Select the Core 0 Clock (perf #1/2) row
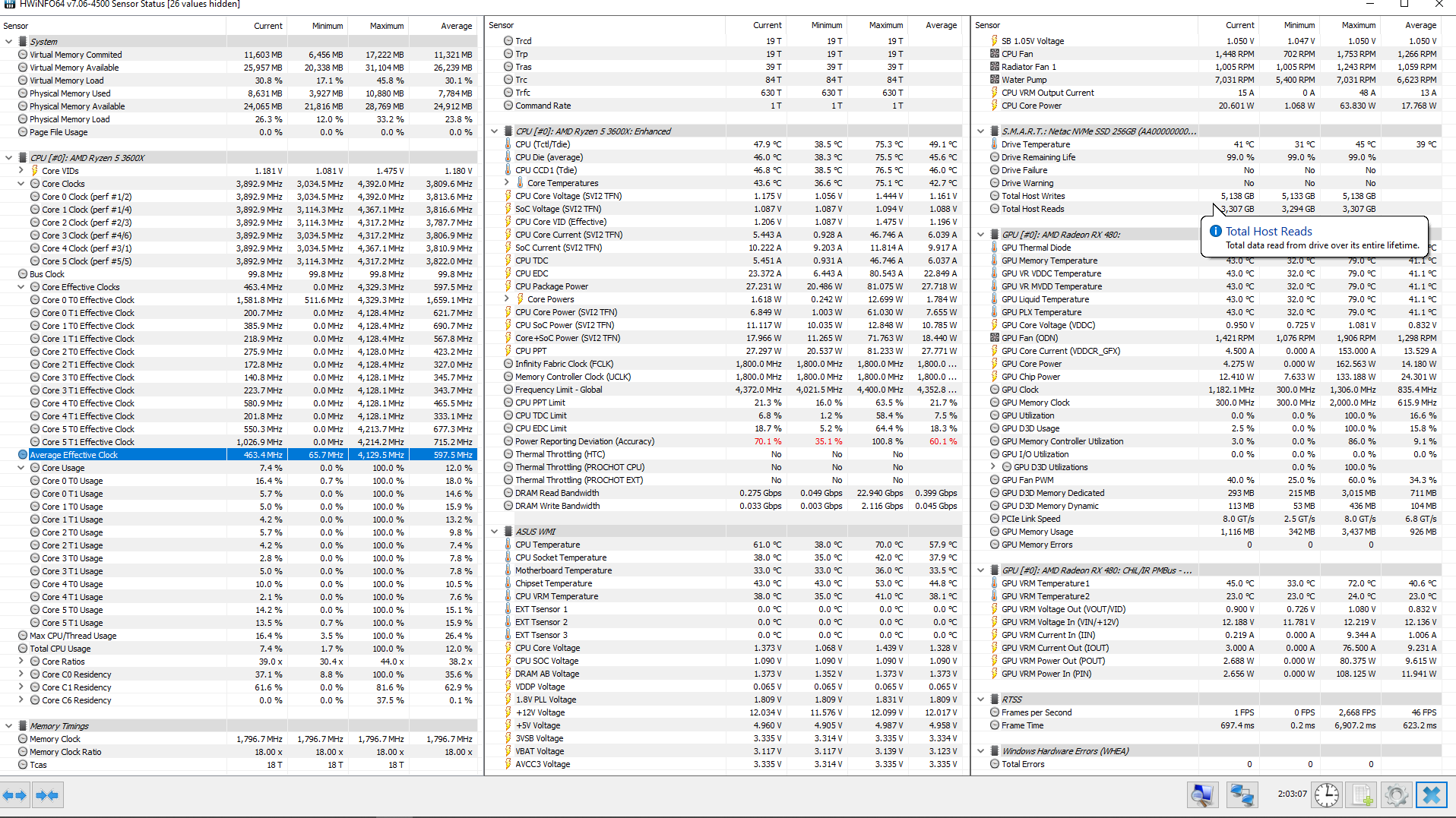 239,197
